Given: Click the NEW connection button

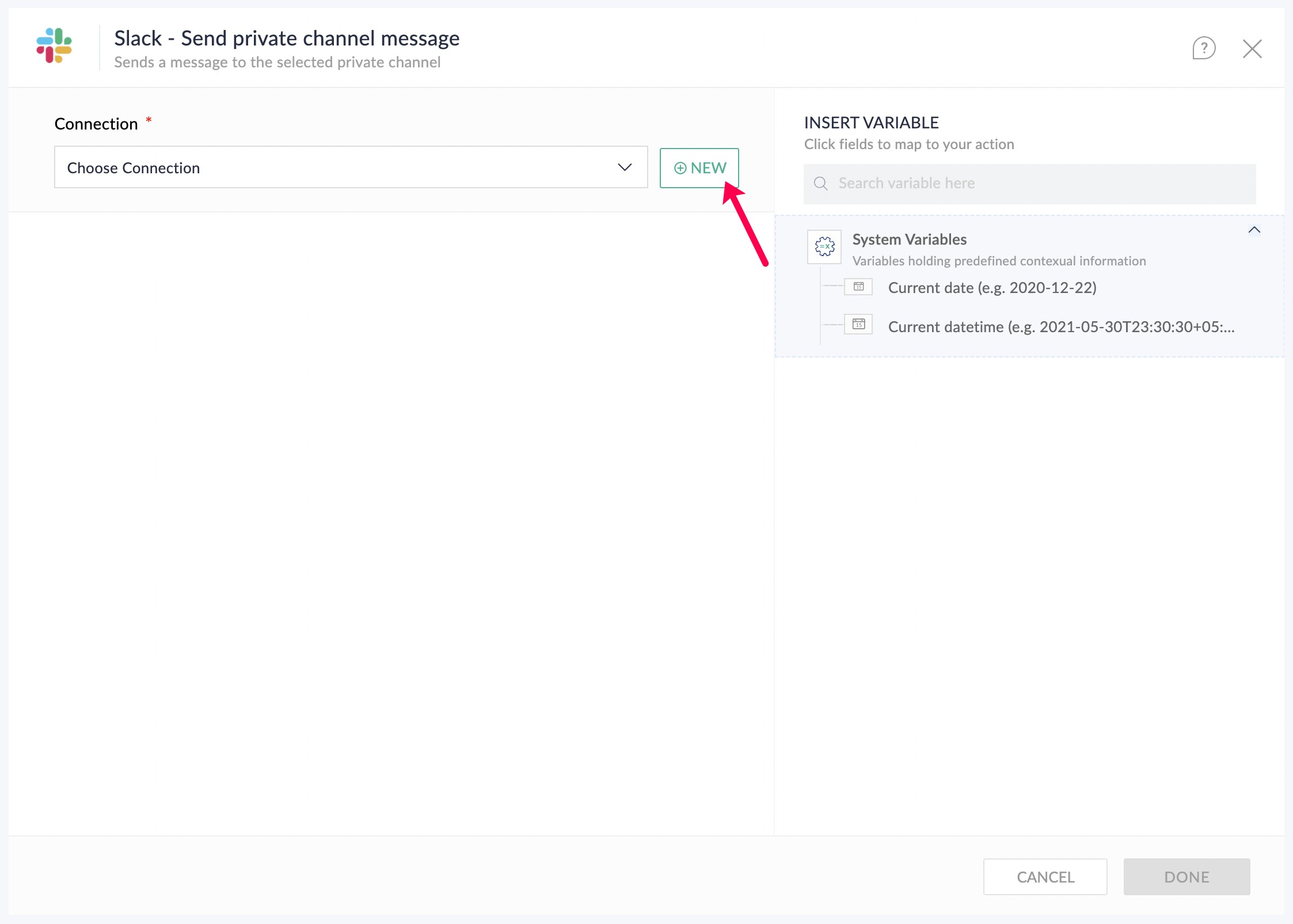Looking at the screenshot, I should click(x=699, y=168).
